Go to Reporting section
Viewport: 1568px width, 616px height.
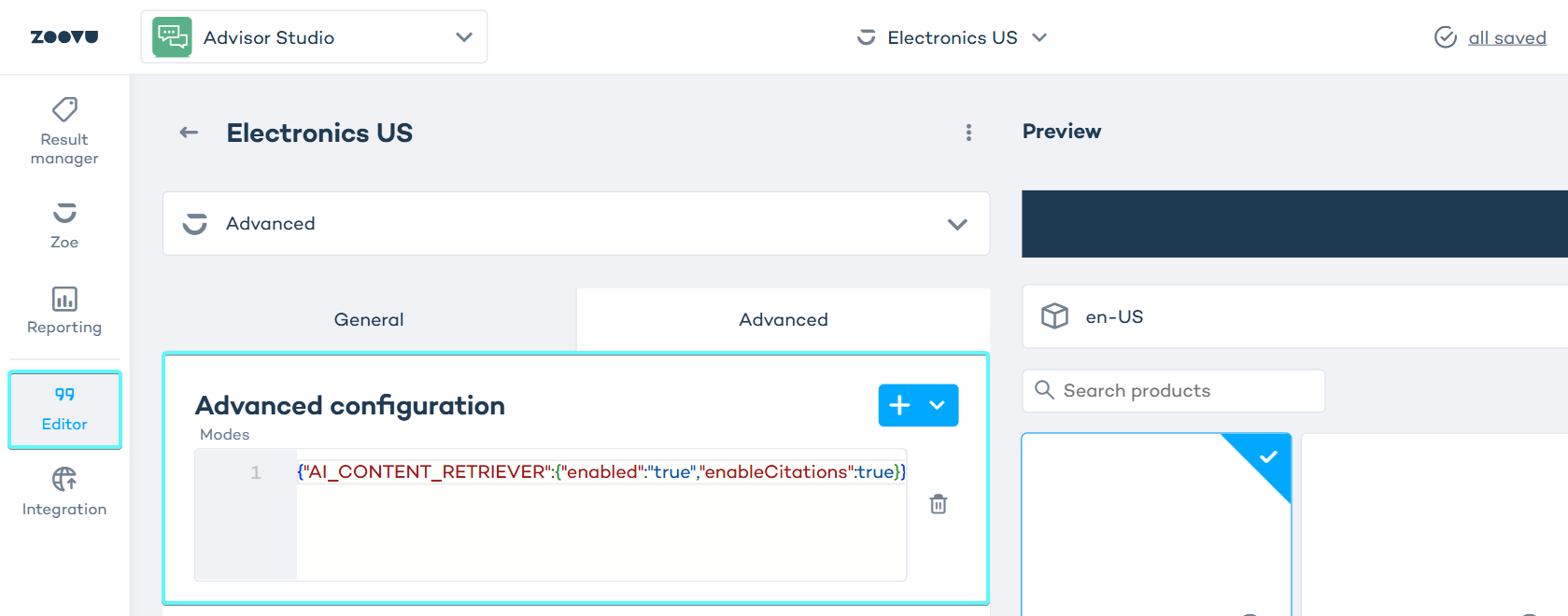(x=64, y=311)
